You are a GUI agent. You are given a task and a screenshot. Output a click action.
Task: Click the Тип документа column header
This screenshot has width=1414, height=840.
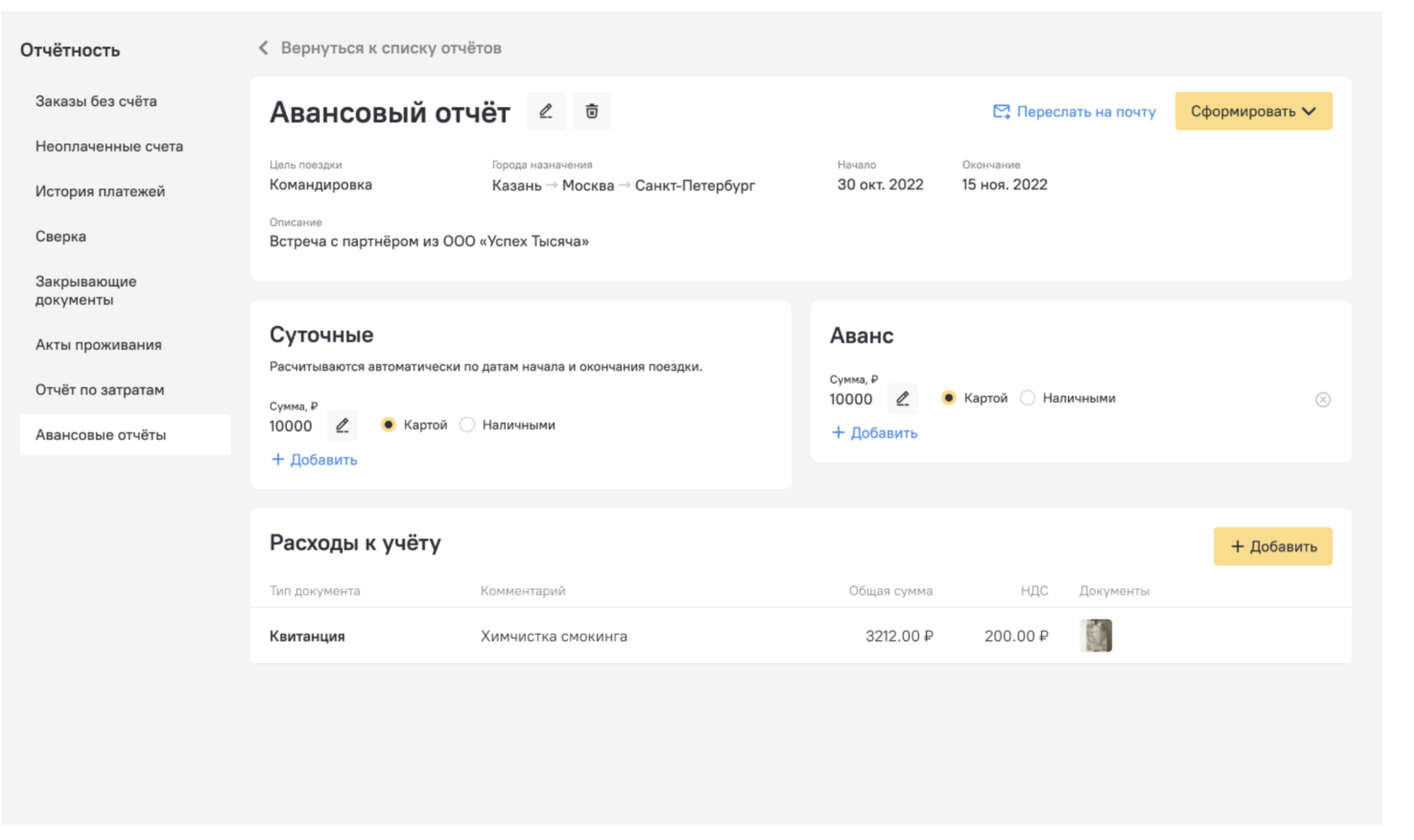coord(315,591)
